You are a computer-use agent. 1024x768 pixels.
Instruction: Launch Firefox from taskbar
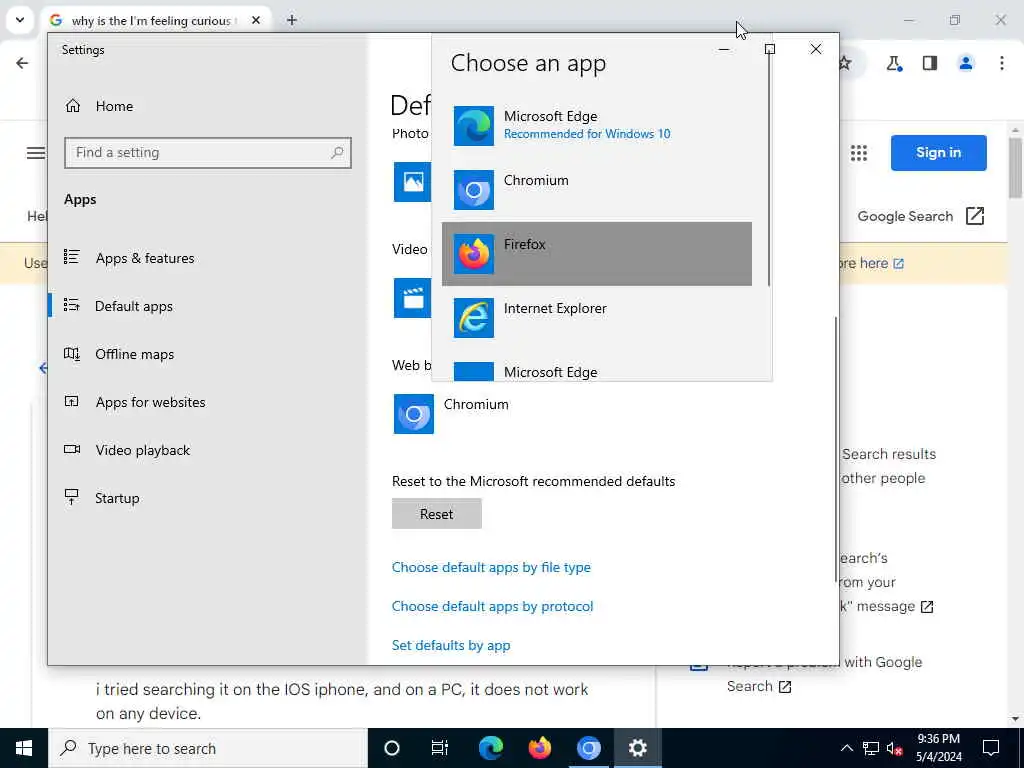tap(539, 748)
